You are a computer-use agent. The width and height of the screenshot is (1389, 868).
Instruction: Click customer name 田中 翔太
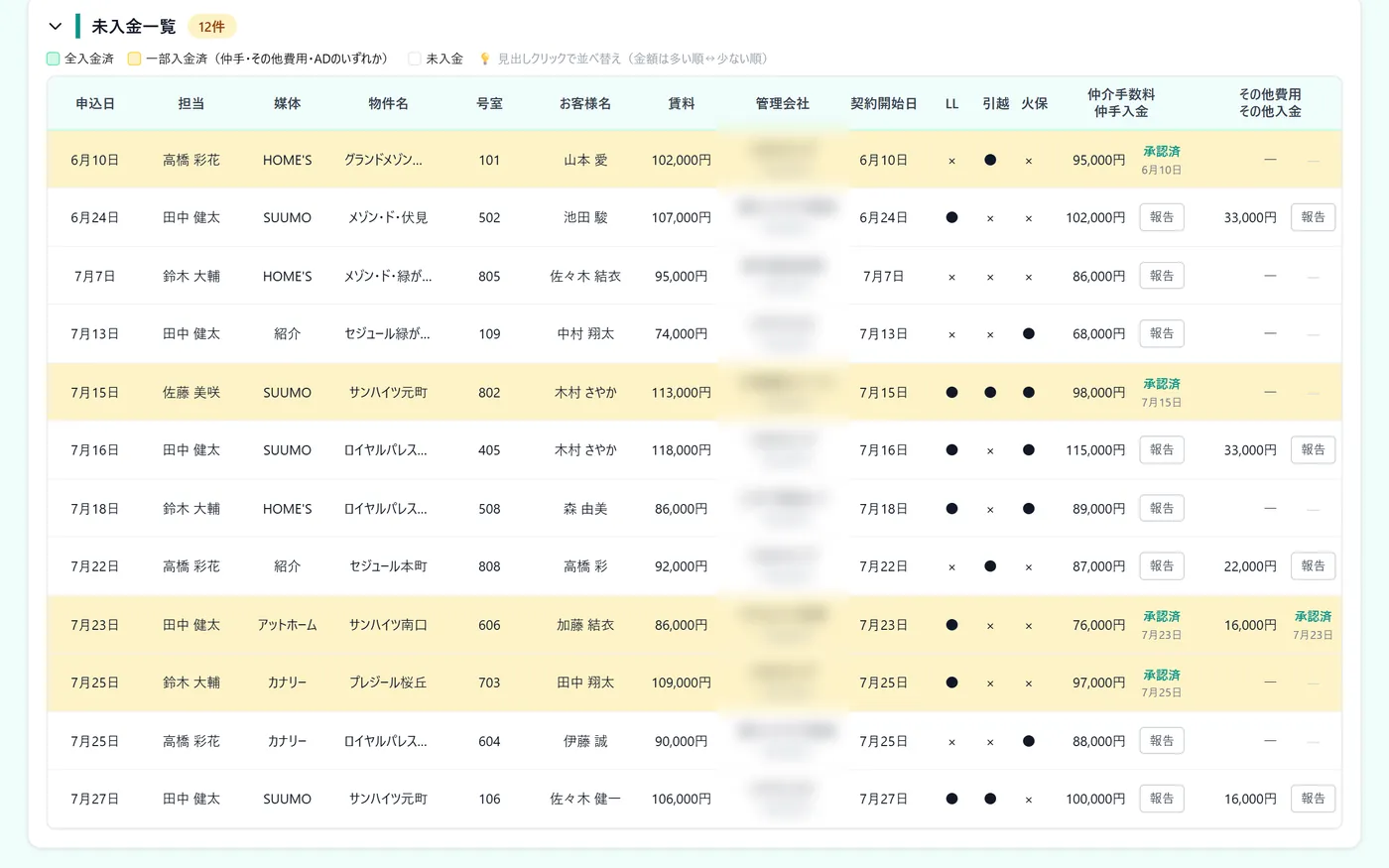point(585,682)
